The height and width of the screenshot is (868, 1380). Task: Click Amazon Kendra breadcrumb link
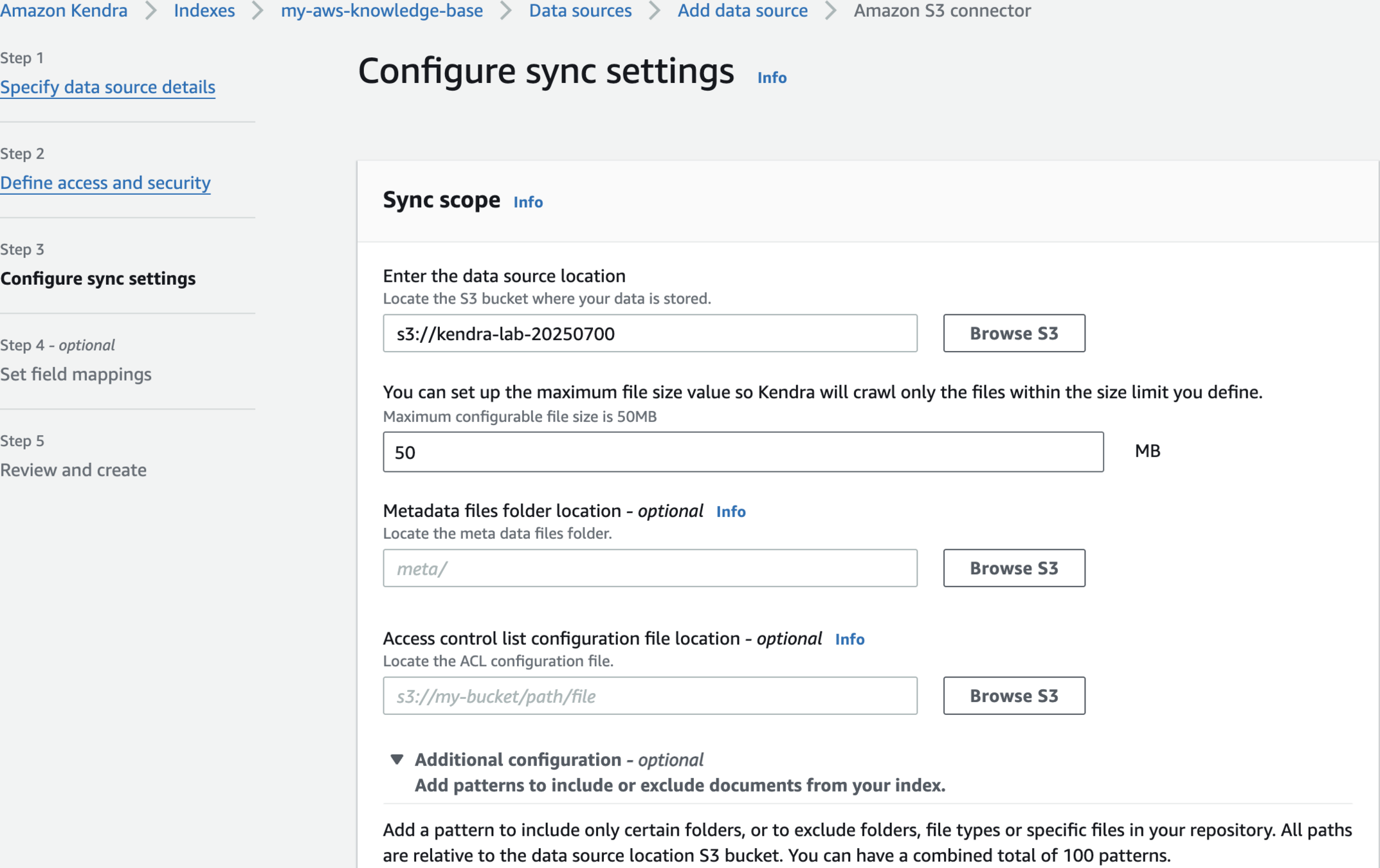click(x=64, y=10)
